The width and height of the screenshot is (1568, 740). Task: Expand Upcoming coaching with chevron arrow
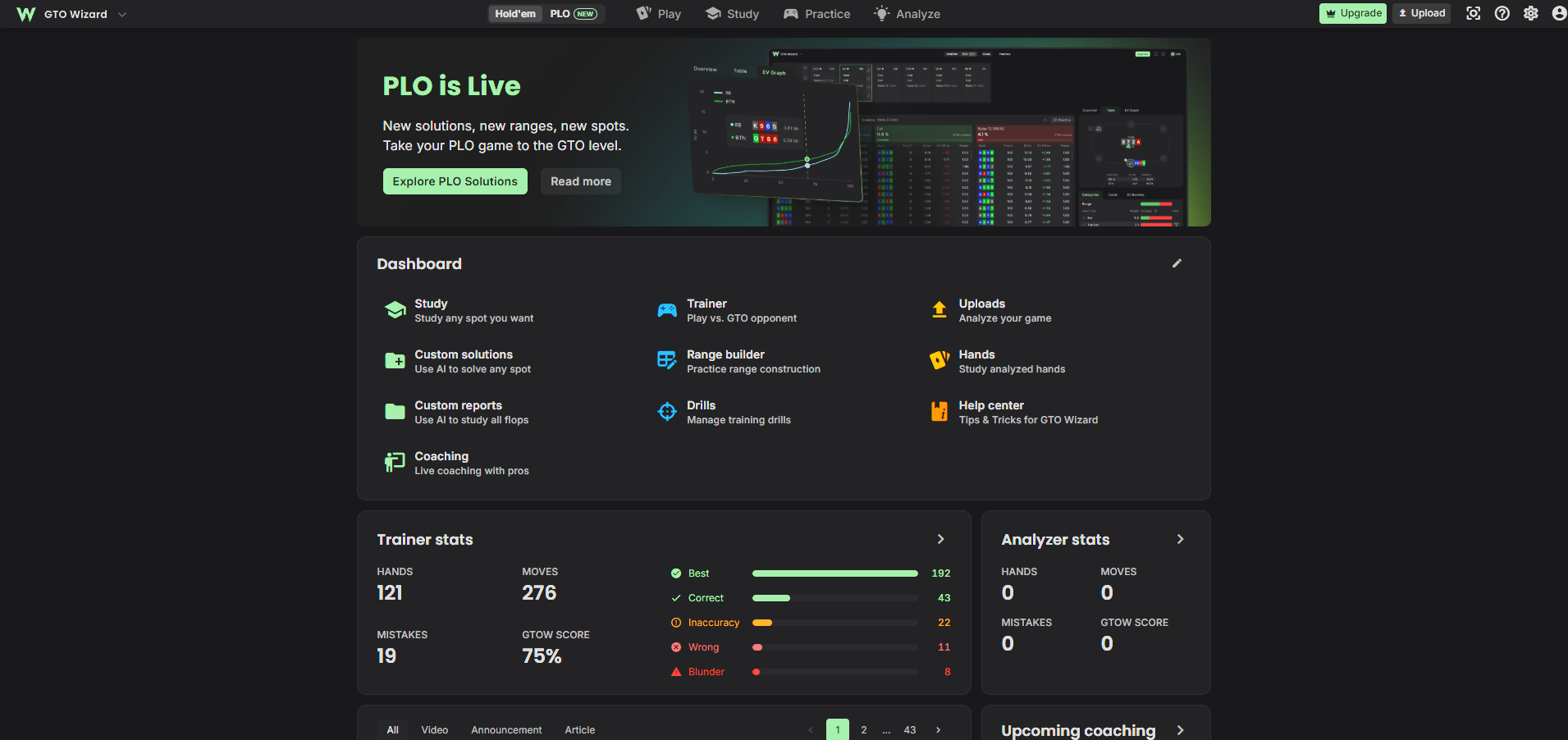[x=1181, y=730]
